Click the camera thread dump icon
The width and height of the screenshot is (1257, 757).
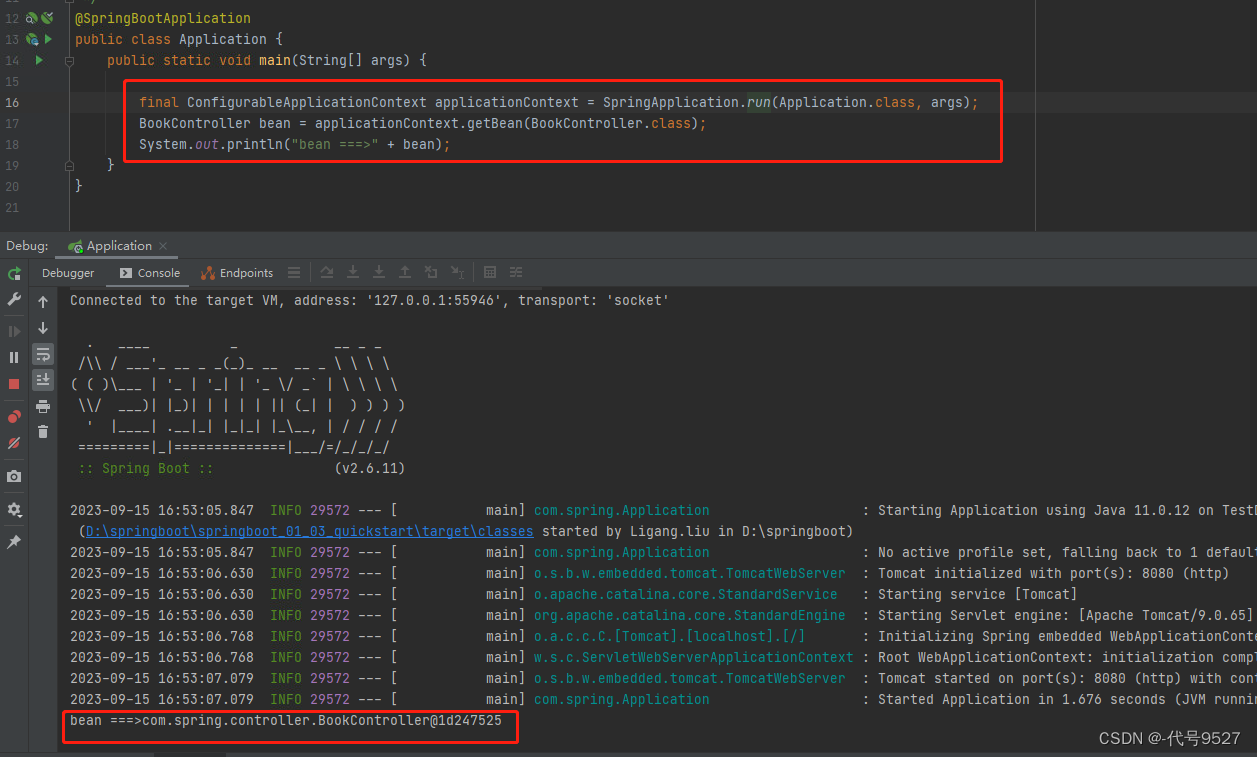(14, 476)
